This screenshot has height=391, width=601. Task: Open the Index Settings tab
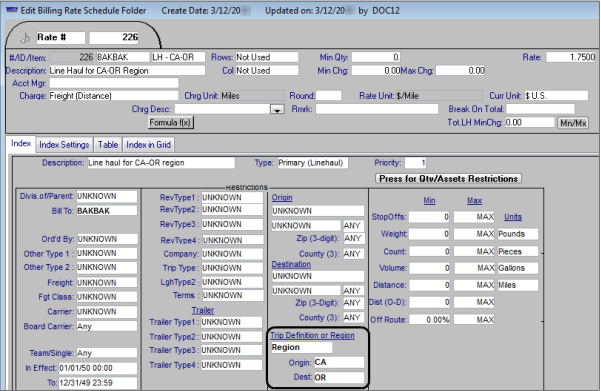tap(64, 145)
